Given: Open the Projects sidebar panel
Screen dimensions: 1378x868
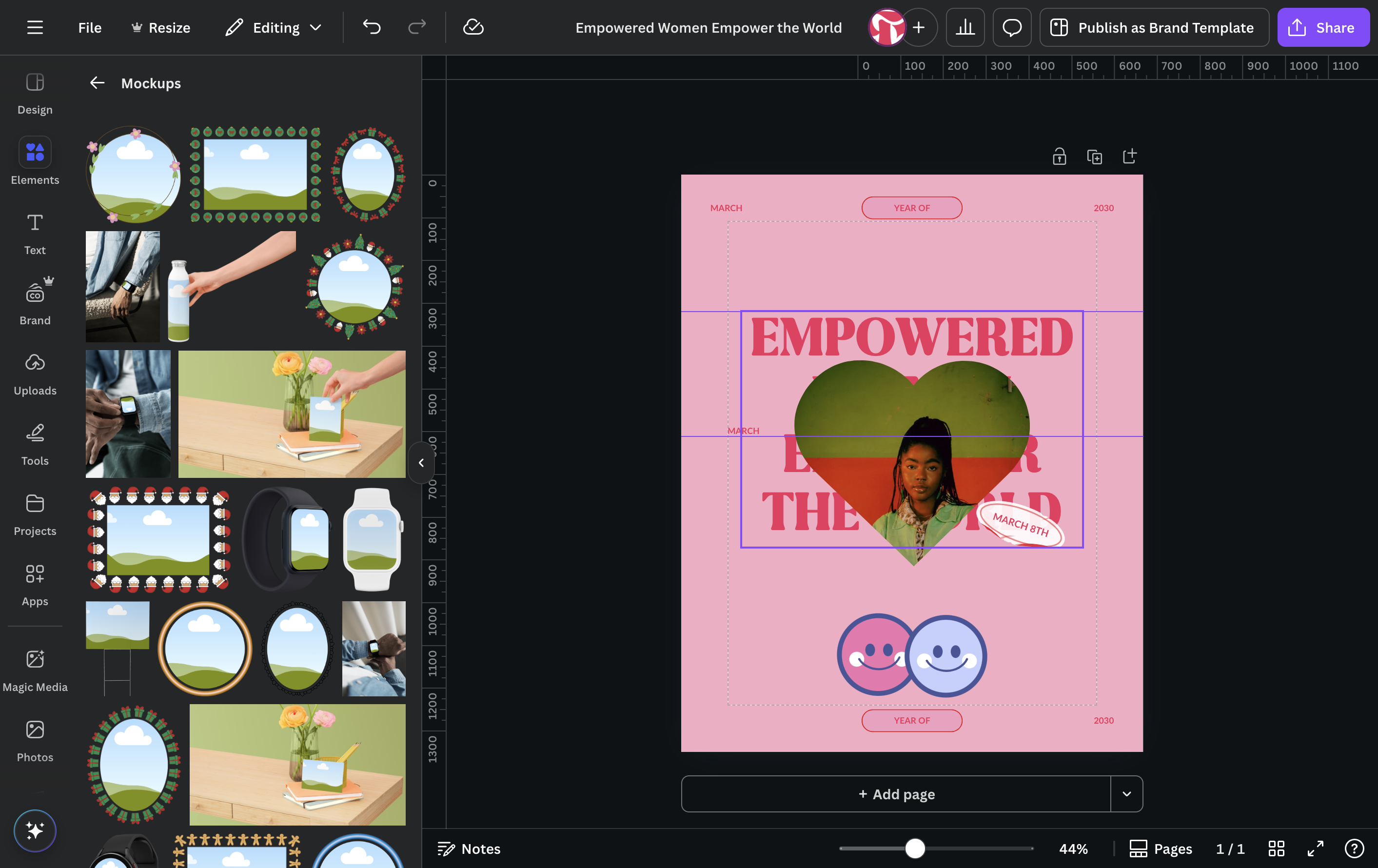Looking at the screenshot, I should click(35, 514).
